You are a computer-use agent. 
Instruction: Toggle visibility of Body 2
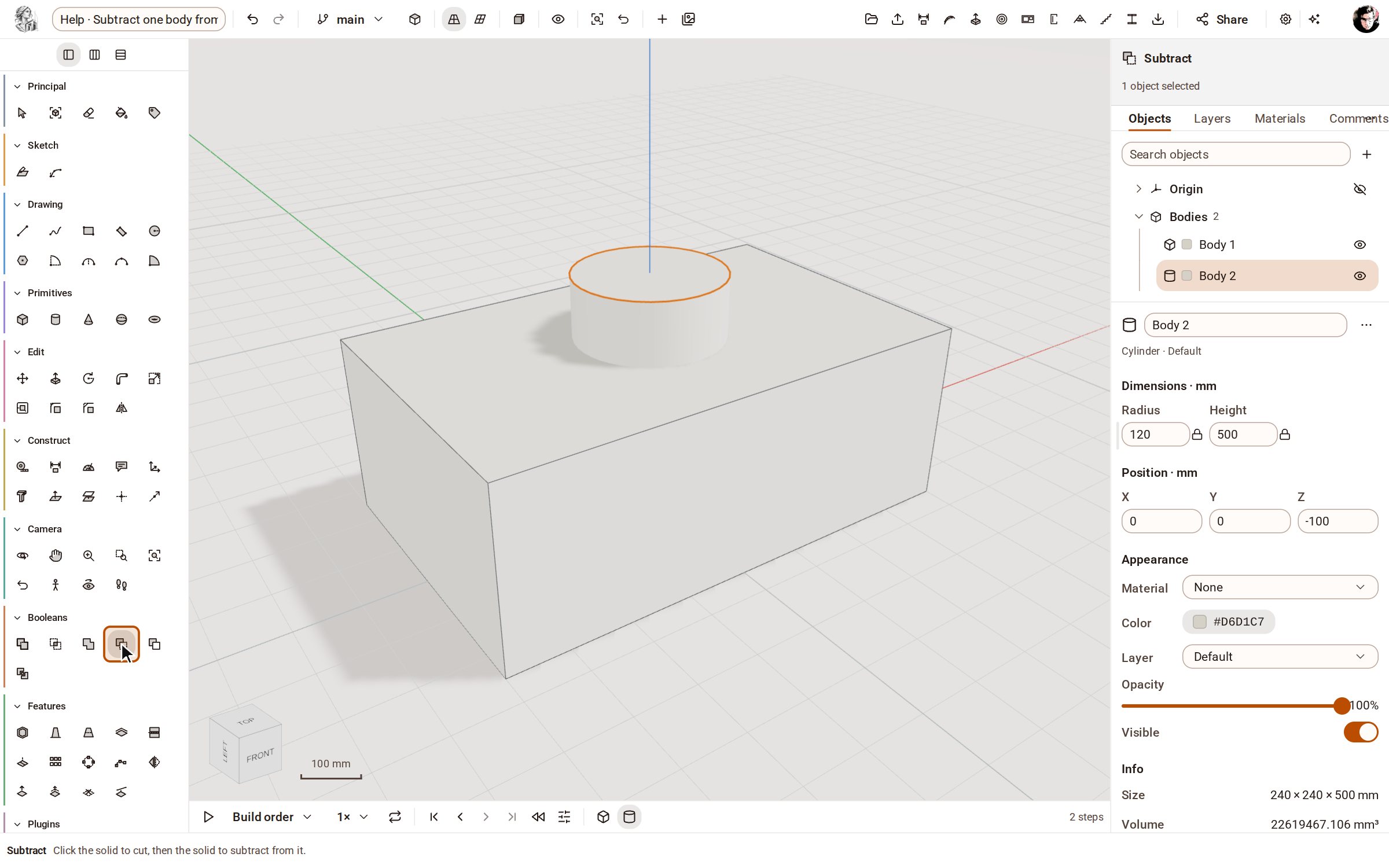point(1359,276)
